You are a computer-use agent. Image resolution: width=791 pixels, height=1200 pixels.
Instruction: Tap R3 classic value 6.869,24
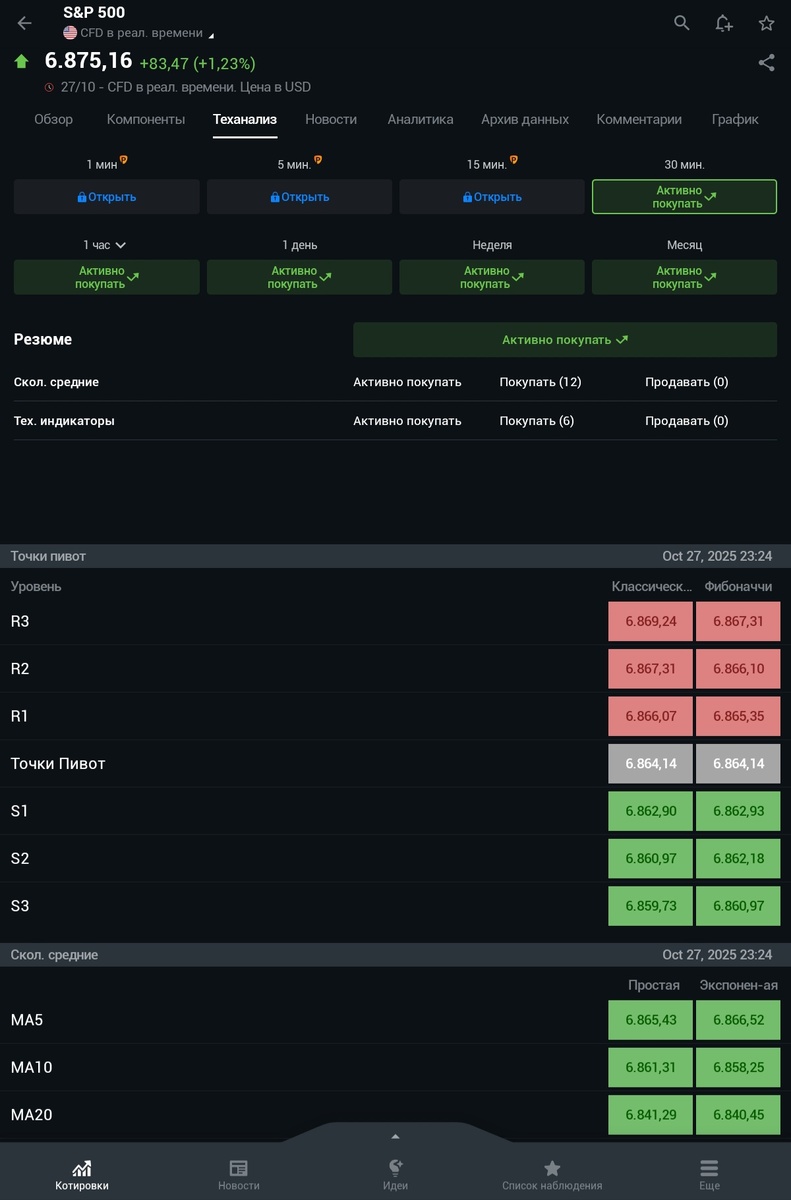pos(651,621)
